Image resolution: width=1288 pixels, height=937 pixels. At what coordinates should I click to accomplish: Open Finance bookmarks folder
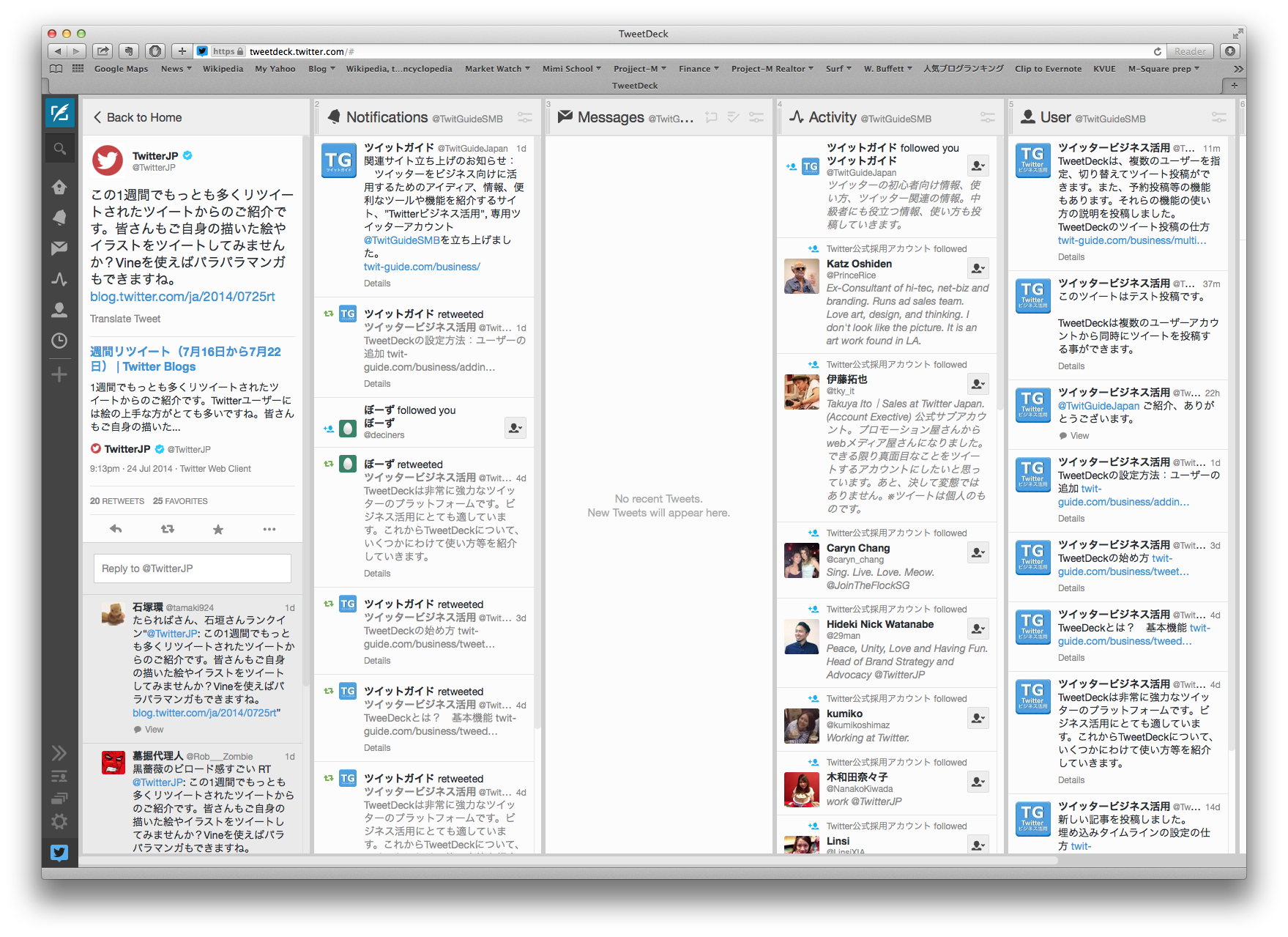click(699, 69)
